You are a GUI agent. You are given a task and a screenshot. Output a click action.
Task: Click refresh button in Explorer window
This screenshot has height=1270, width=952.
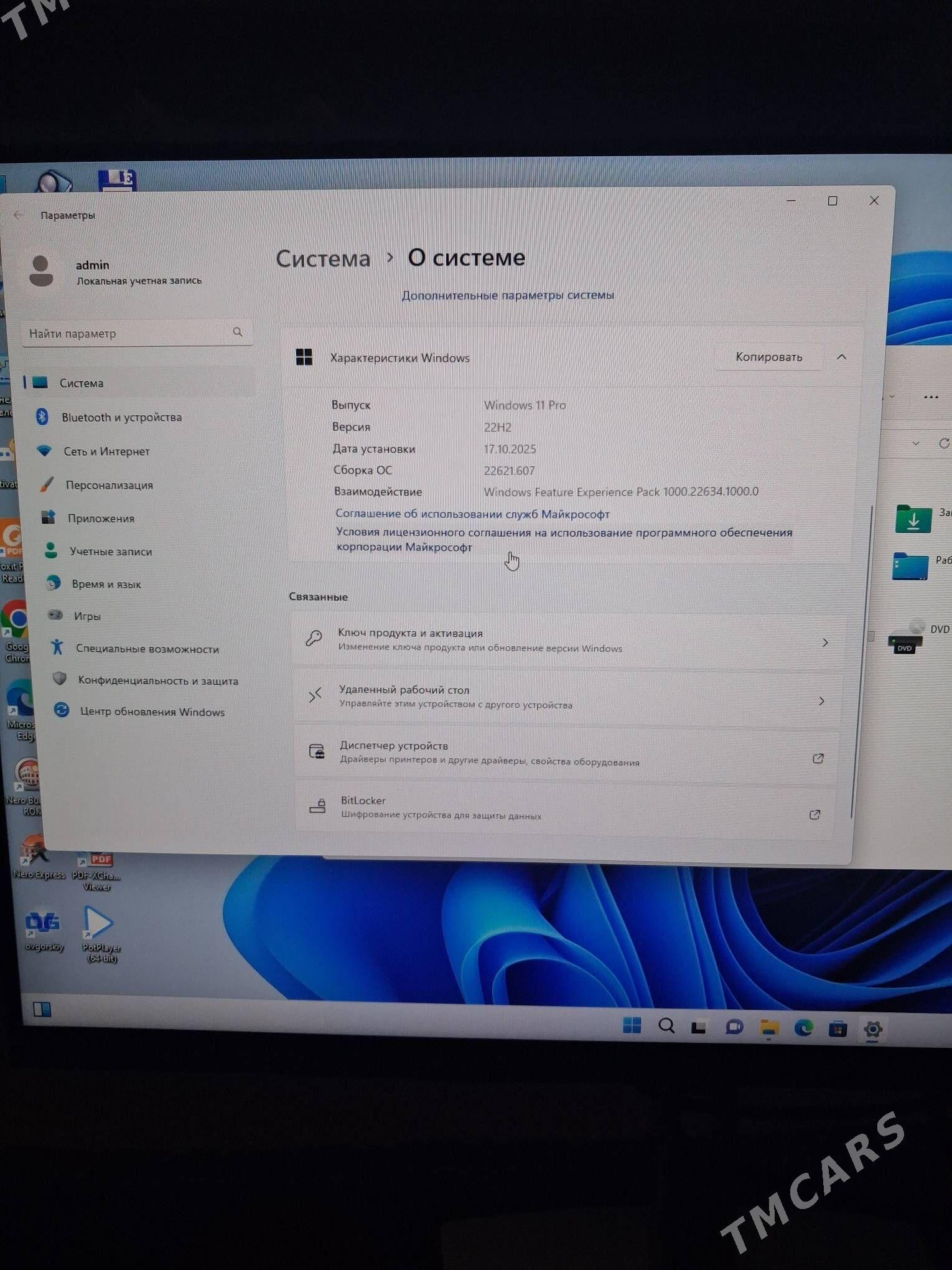944,443
